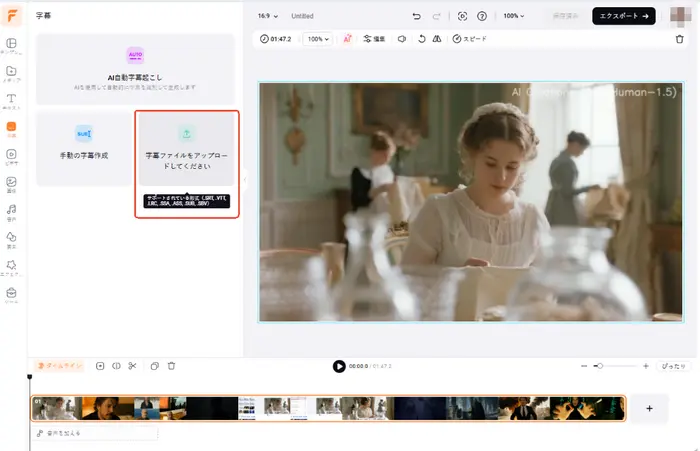
Task: Open the Elements shapes sidebar panel
Action: coord(12,240)
